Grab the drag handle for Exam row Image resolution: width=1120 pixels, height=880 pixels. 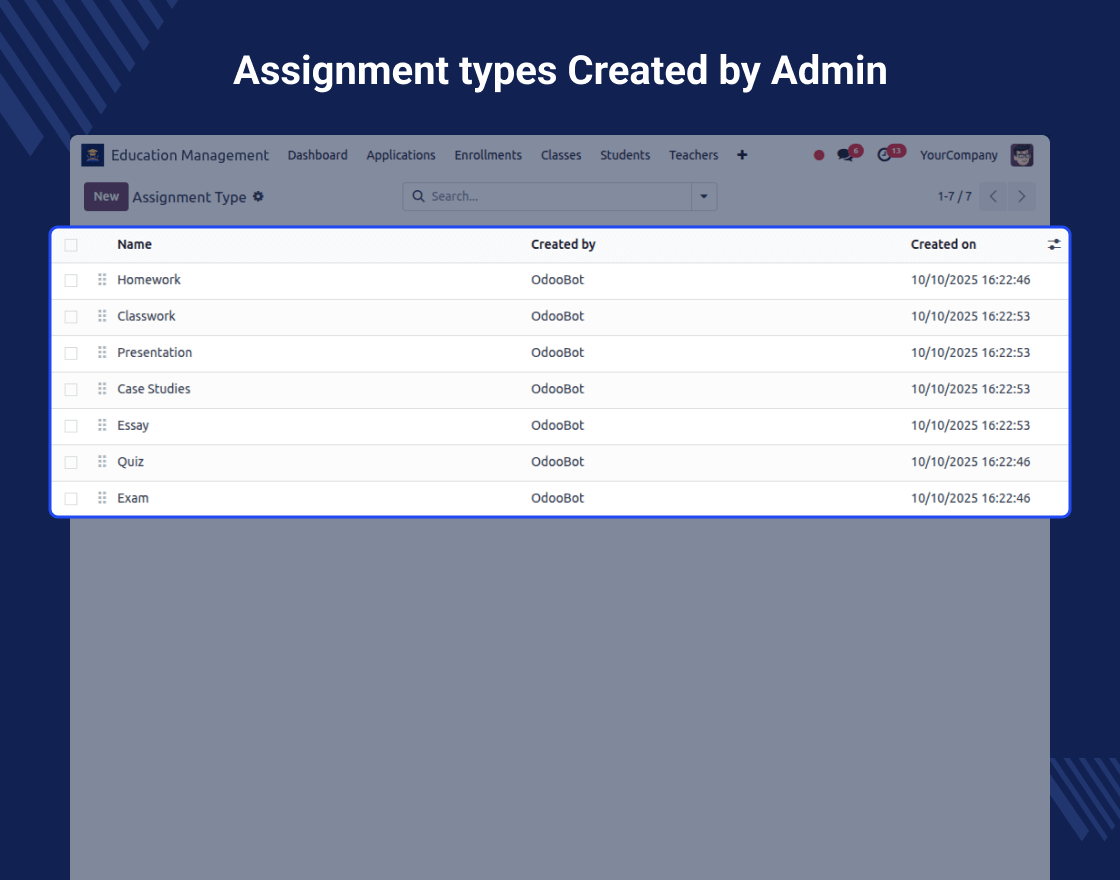click(102, 498)
